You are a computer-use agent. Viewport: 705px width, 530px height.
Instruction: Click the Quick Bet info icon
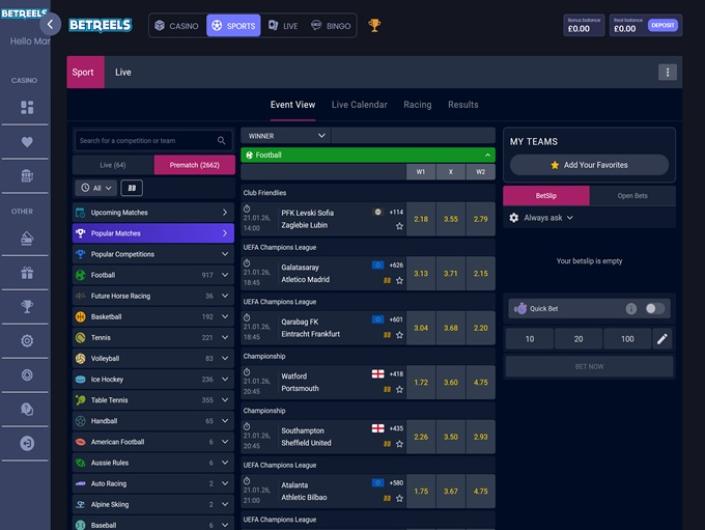coord(631,309)
